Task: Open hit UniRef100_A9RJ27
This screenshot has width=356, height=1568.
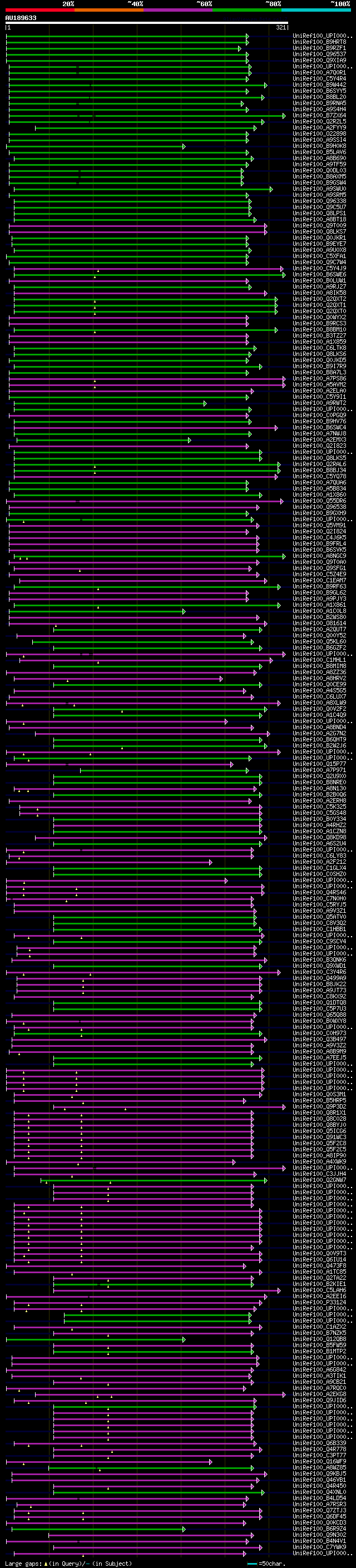Action: [x=319, y=286]
